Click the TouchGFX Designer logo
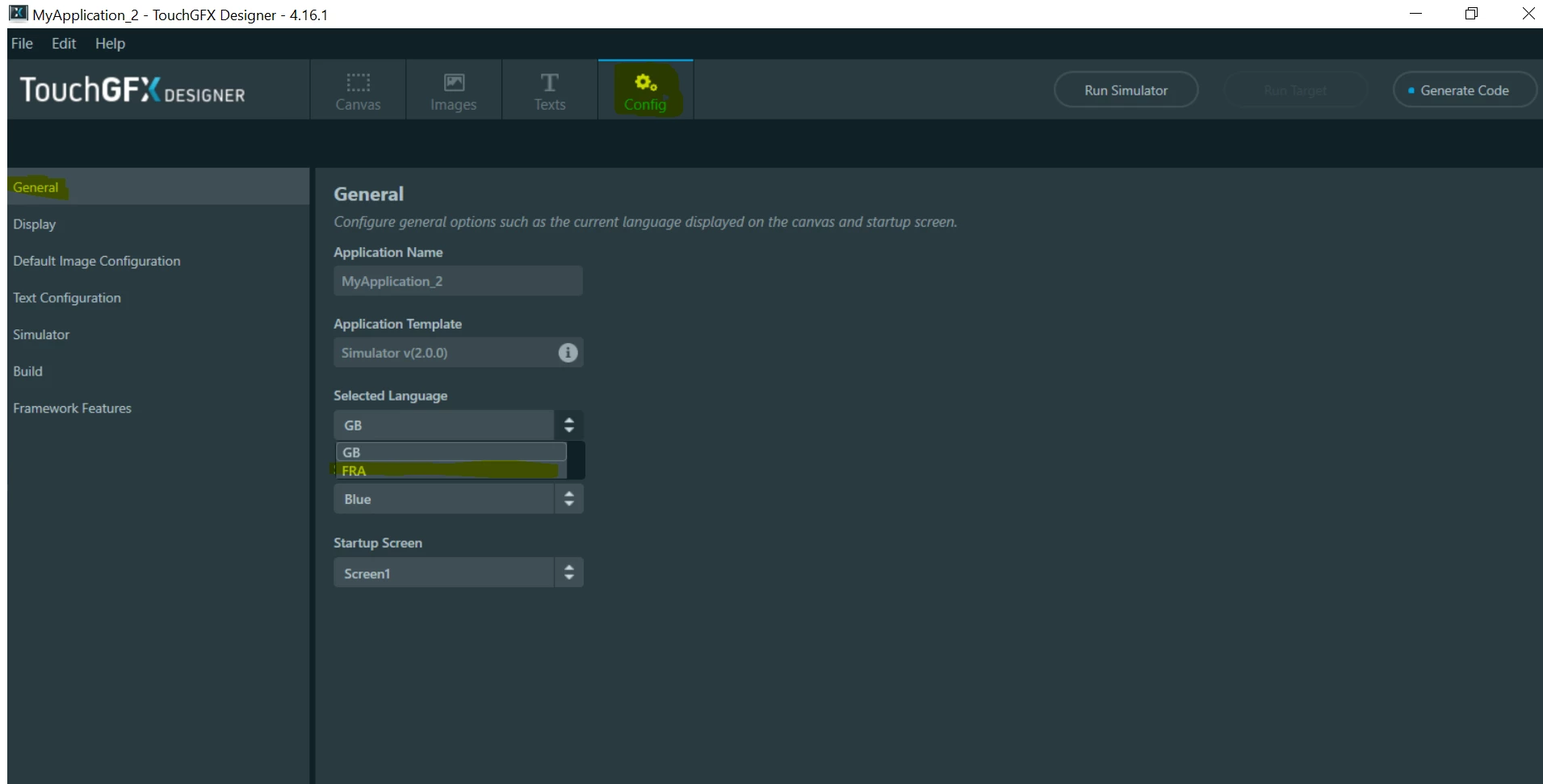Viewport: 1543px width, 784px height. (x=132, y=90)
